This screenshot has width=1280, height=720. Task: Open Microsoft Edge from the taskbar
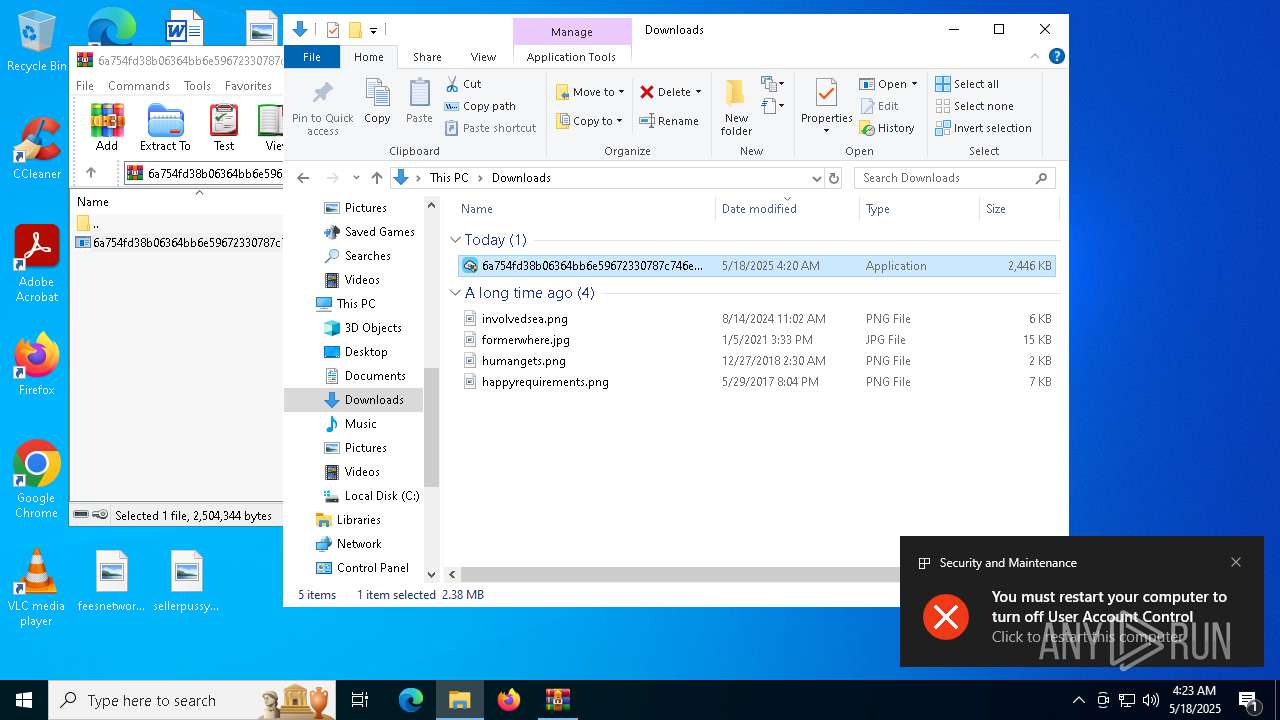411,700
